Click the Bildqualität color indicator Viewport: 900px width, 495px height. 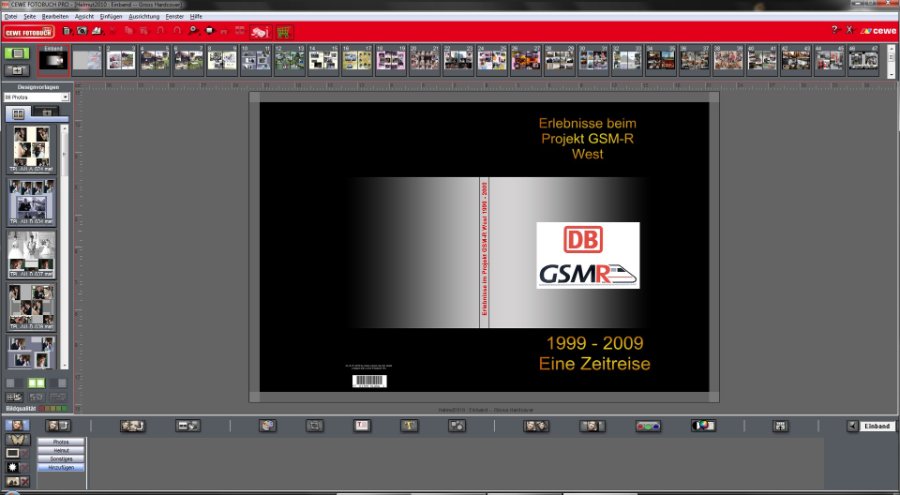52,409
